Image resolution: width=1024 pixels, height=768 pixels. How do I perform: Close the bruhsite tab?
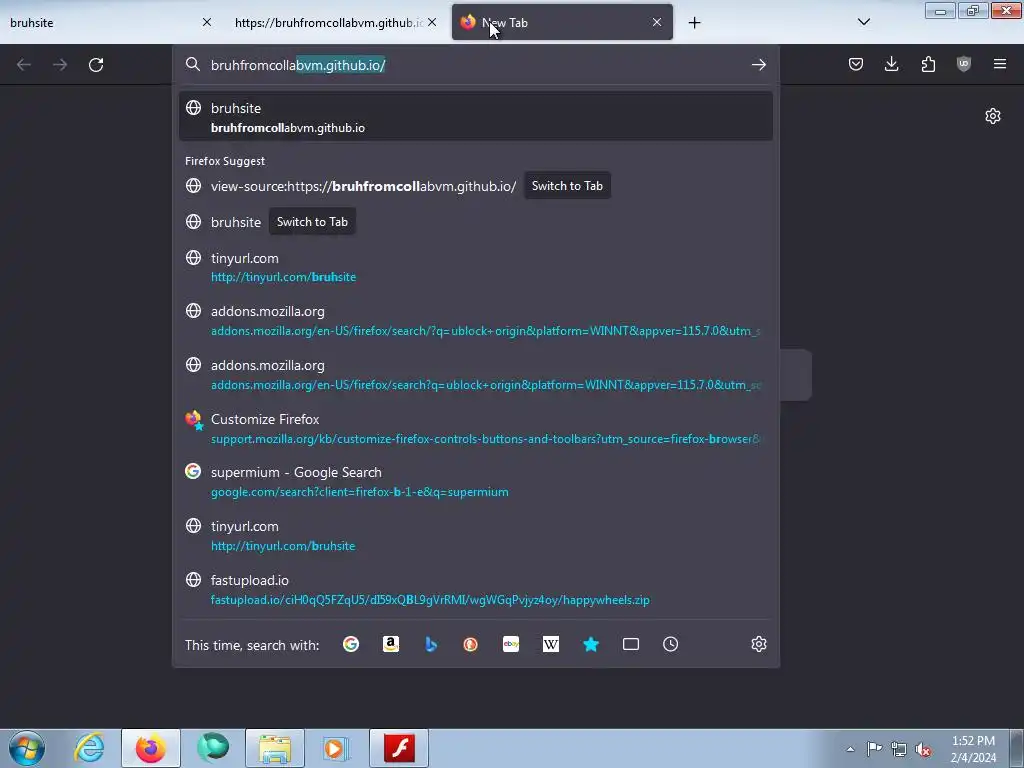click(207, 23)
